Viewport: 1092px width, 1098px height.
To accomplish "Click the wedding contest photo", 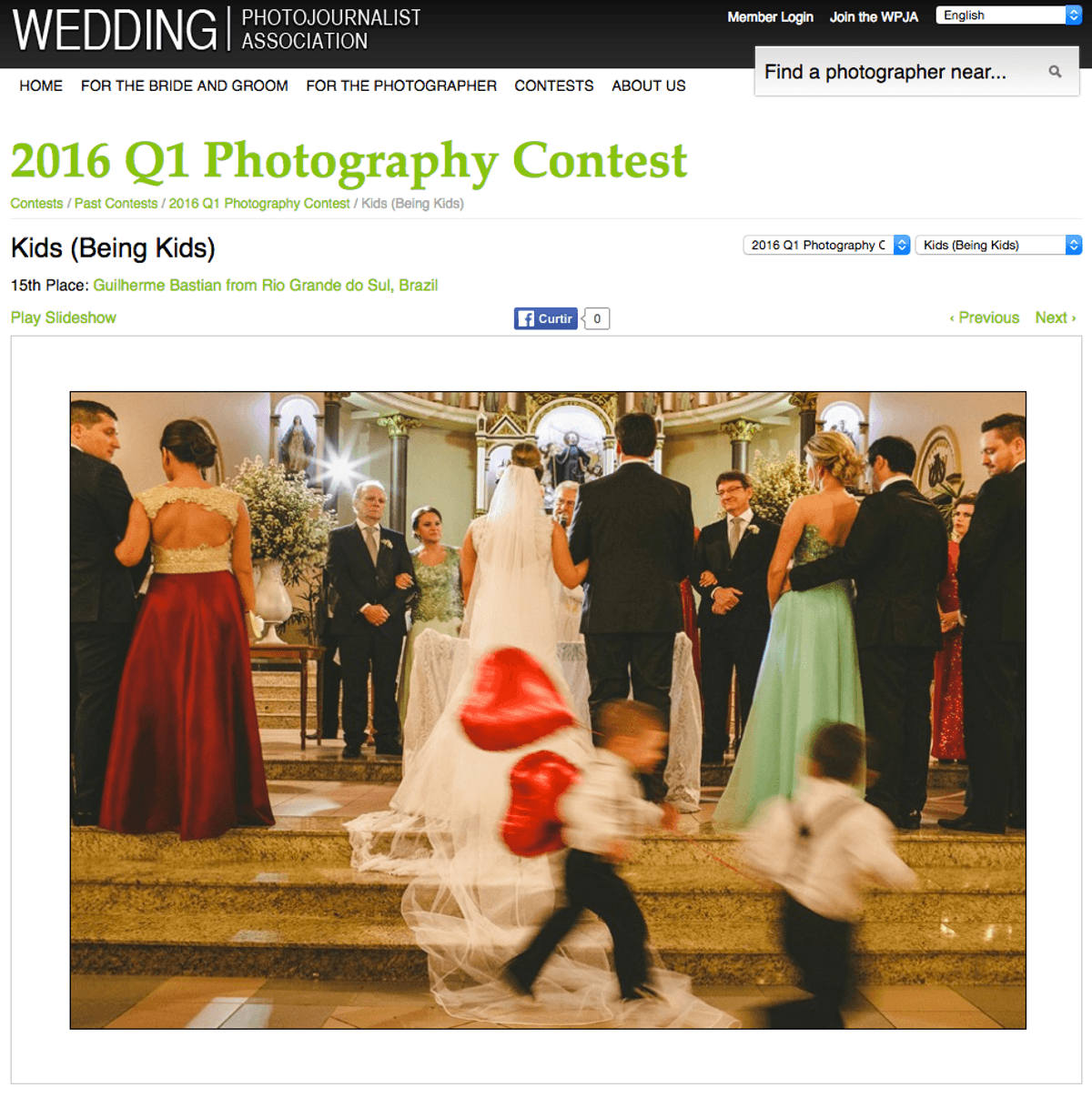I will (x=548, y=710).
